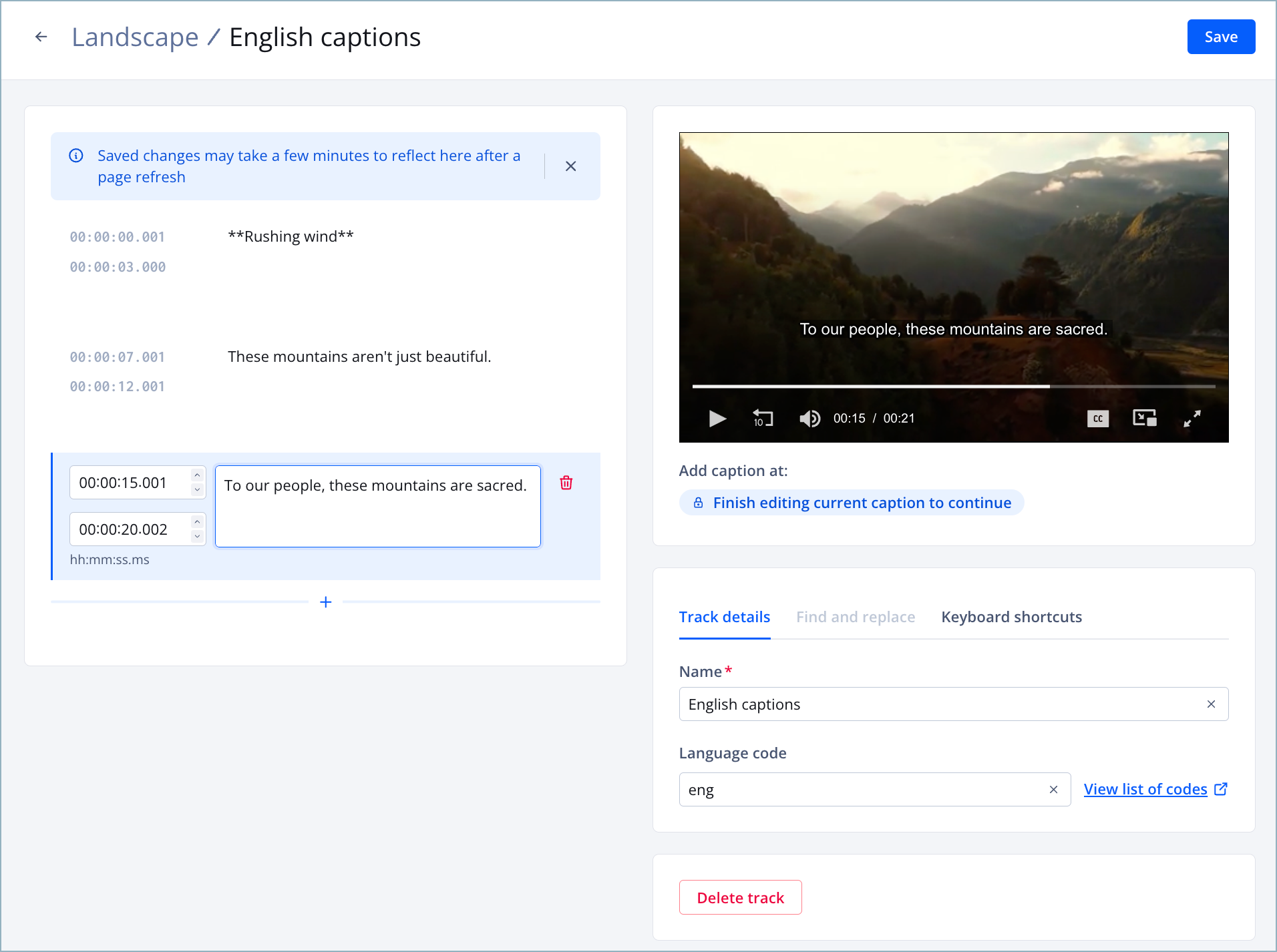Switch to the Keyboard shortcuts tab
This screenshot has height=952, width=1277.
(x=1011, y=617)
